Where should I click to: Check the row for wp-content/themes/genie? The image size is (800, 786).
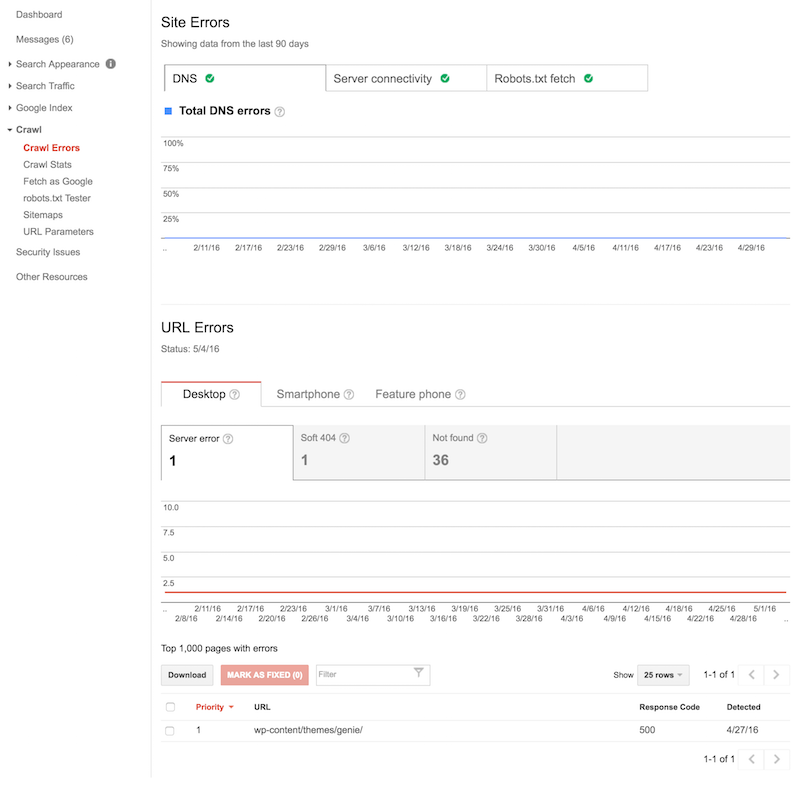171,730
